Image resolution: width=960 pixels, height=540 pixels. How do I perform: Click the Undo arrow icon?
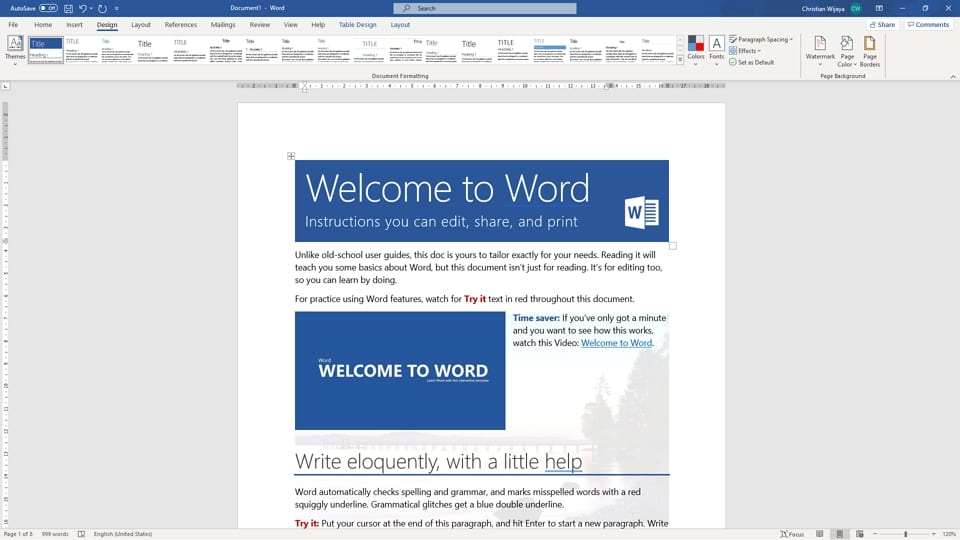click(x=83, y=8)
